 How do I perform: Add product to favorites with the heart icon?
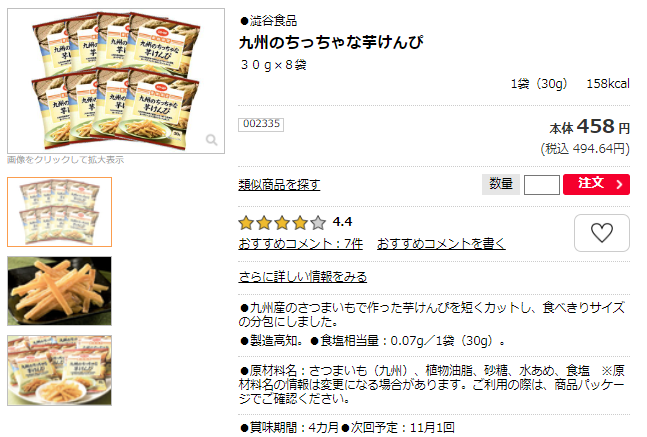[602, 233]
